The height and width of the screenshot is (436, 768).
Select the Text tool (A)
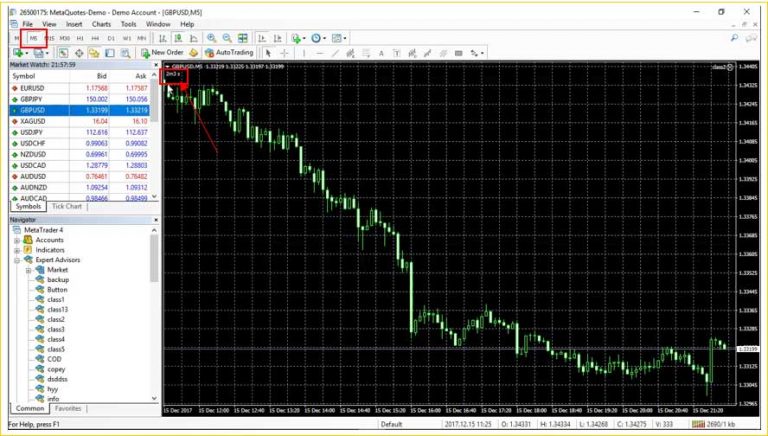coord(381,53)
